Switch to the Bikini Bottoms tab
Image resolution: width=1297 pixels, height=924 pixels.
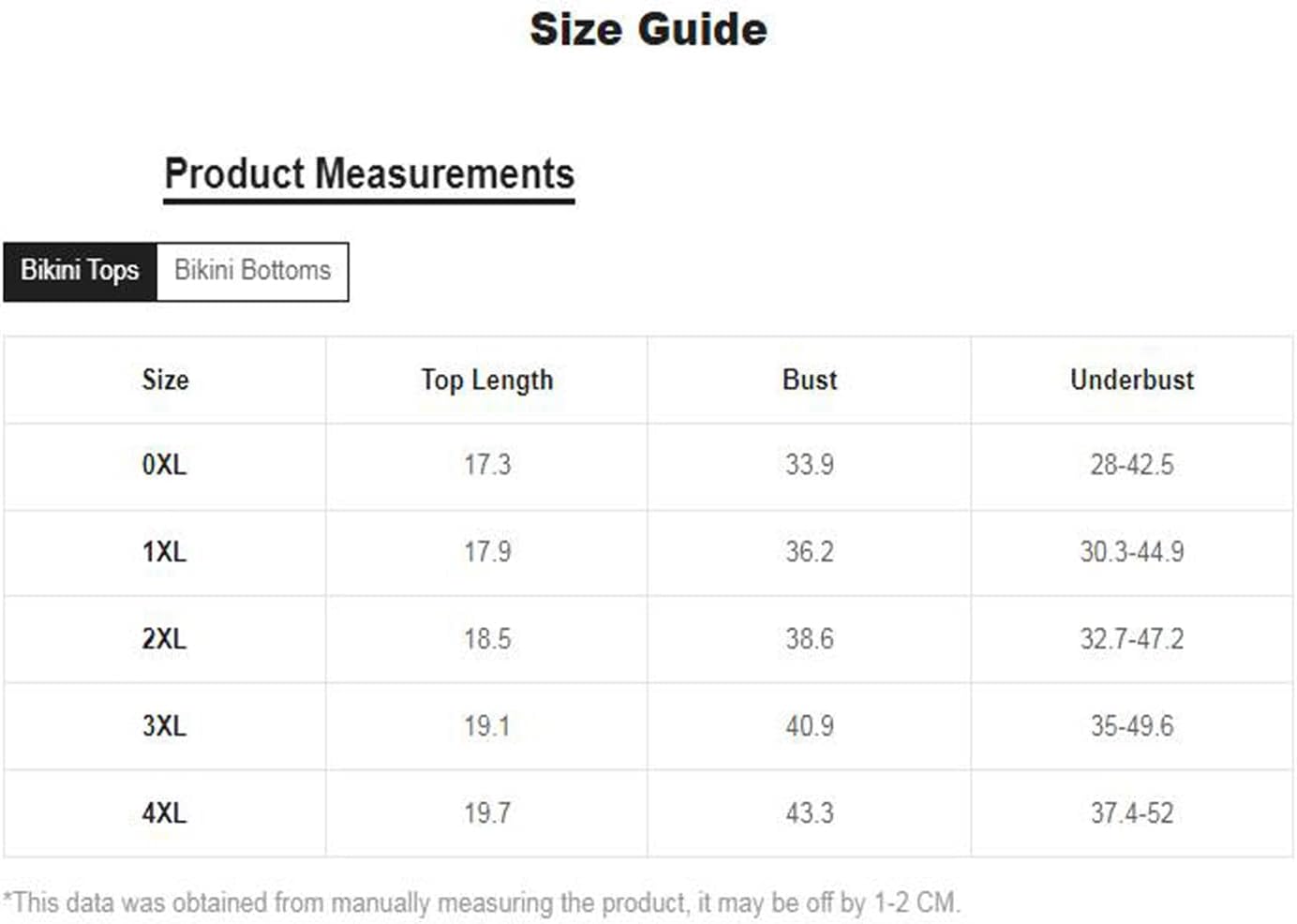253,272
